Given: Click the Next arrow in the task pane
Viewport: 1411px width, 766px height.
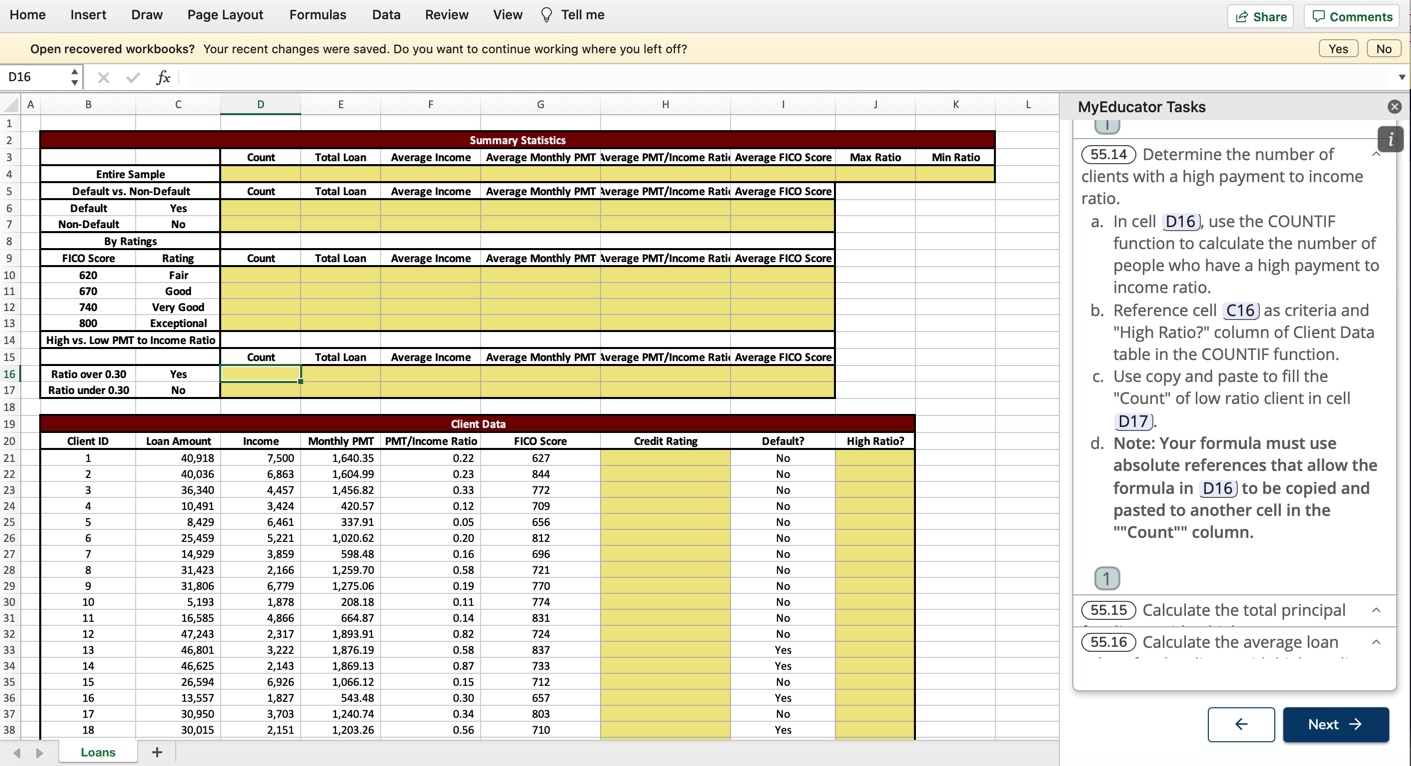Looking at the screenshot, I should point(1335,724).
